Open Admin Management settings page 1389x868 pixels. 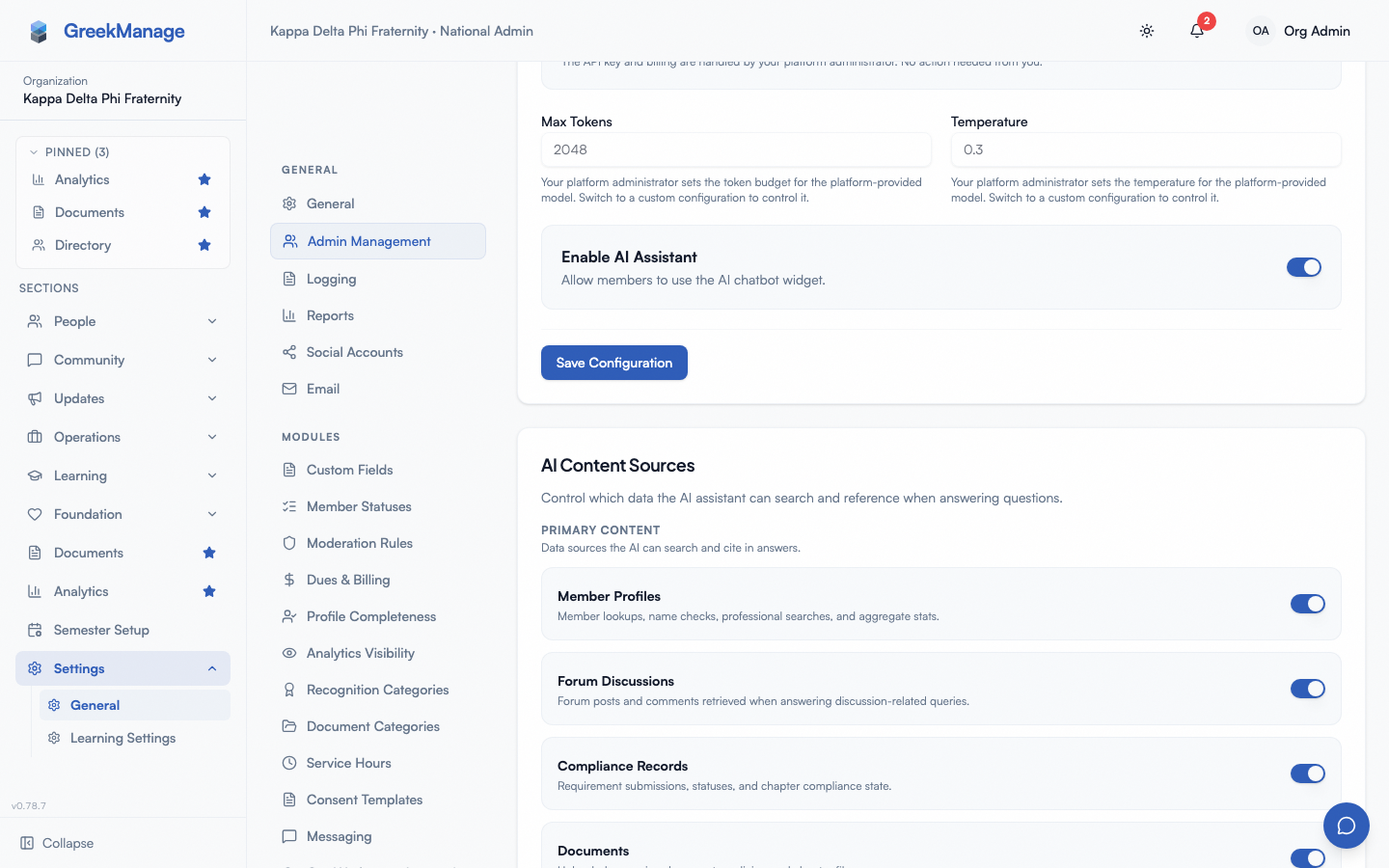coord(378,241)
